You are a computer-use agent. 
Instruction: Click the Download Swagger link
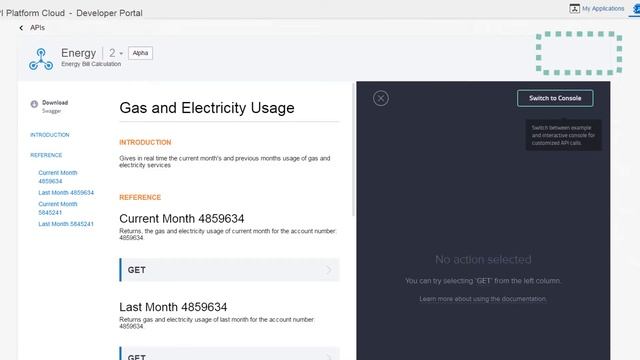pos(55,107)
